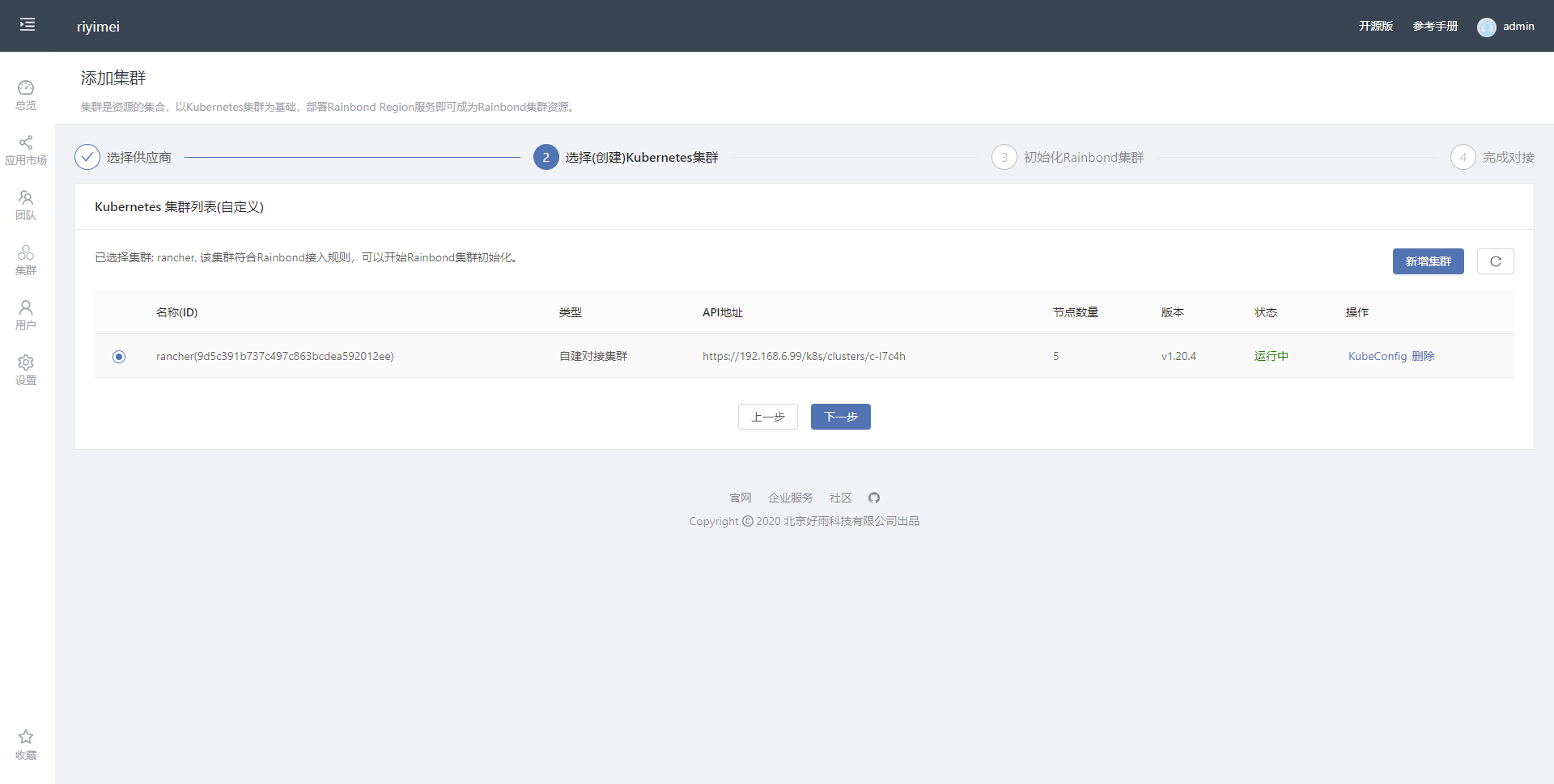The width and height of the screenshot is (1554, 784).
Task: Select the rancher cluster radio button
Action: [x=119, y=356]
